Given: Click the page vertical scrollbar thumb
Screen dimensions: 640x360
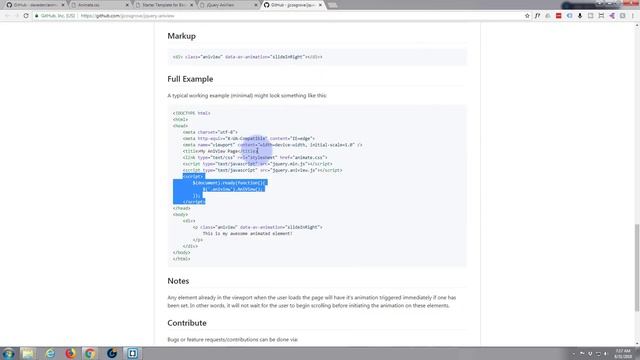Looking at the screenshot, I should click(637, 267).
